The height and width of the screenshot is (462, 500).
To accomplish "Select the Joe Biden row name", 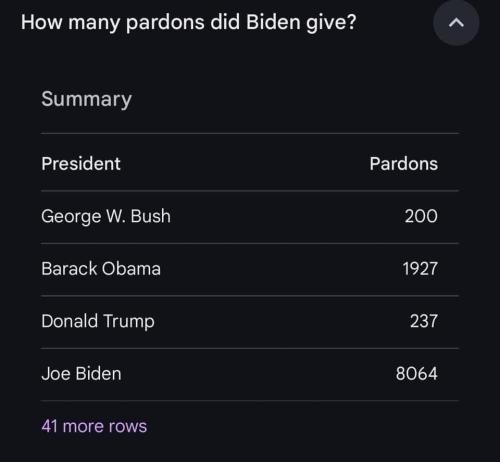I will click(81, 373).
